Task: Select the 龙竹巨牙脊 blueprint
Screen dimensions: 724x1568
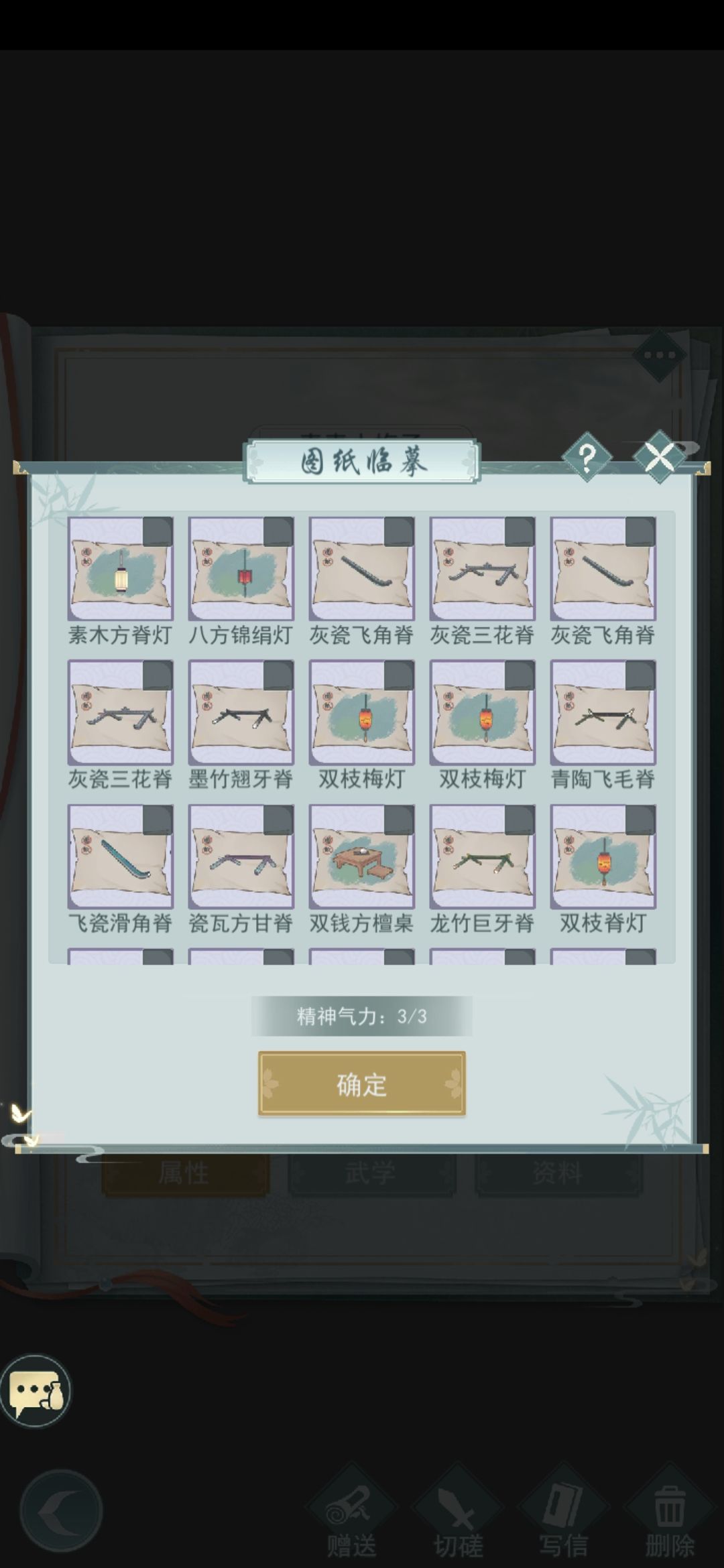Action: click(x=483, y=857)
